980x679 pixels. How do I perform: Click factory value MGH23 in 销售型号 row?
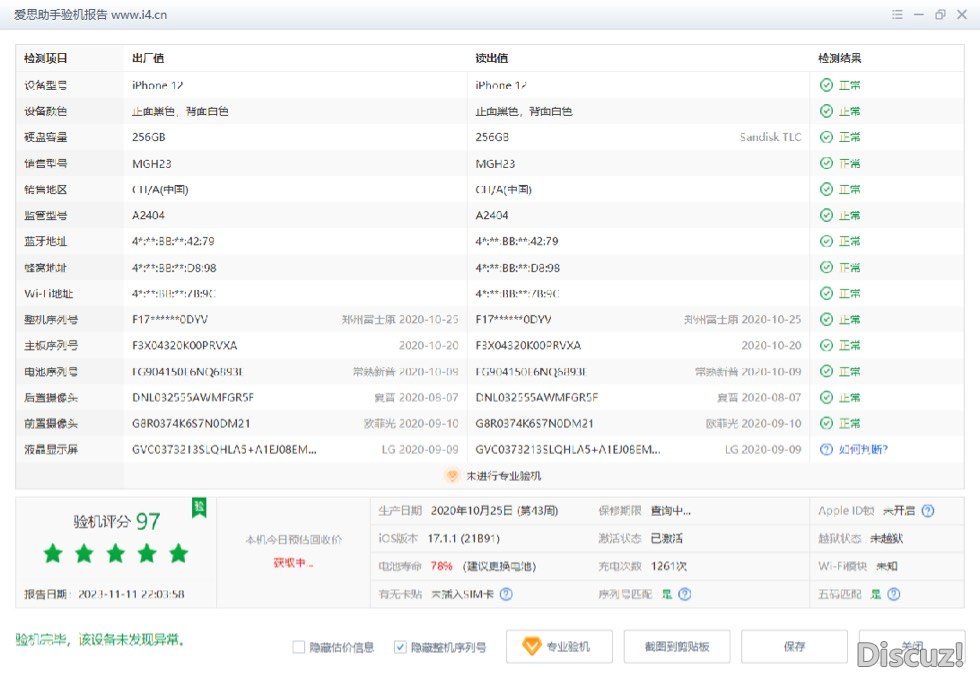(x=152, y=163)
